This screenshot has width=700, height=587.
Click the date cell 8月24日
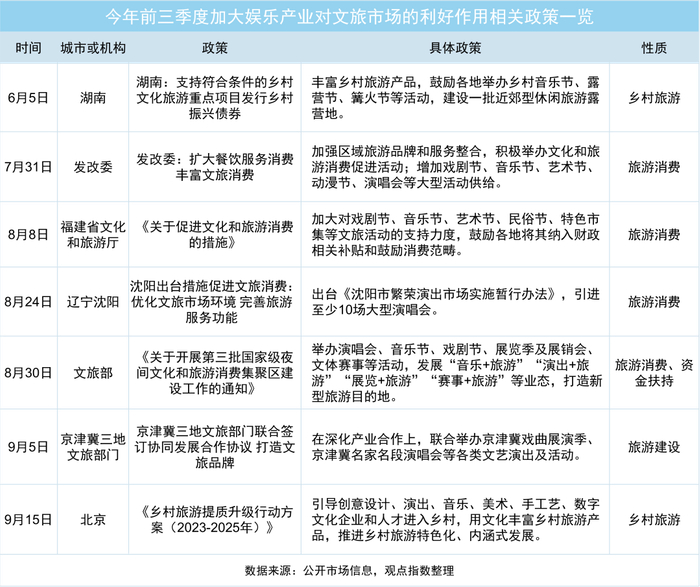click(29, 302)
